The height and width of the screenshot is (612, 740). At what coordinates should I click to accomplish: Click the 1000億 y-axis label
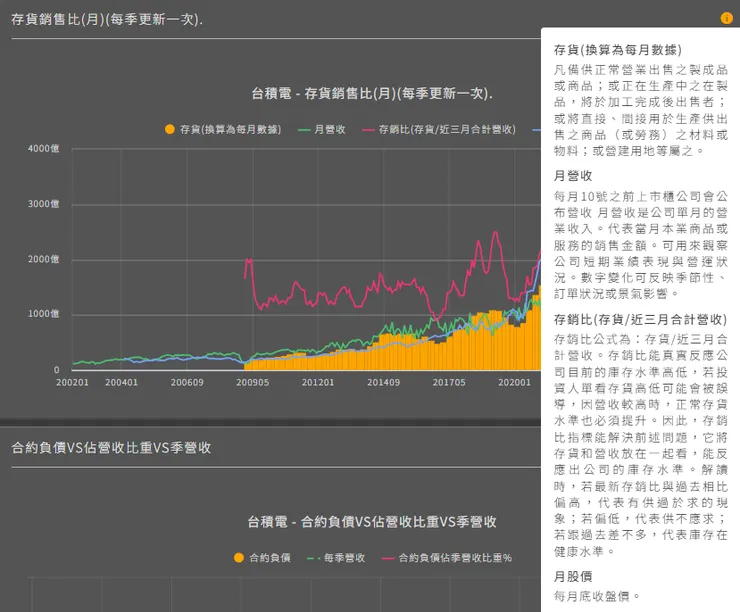click(x=43, y=314)
